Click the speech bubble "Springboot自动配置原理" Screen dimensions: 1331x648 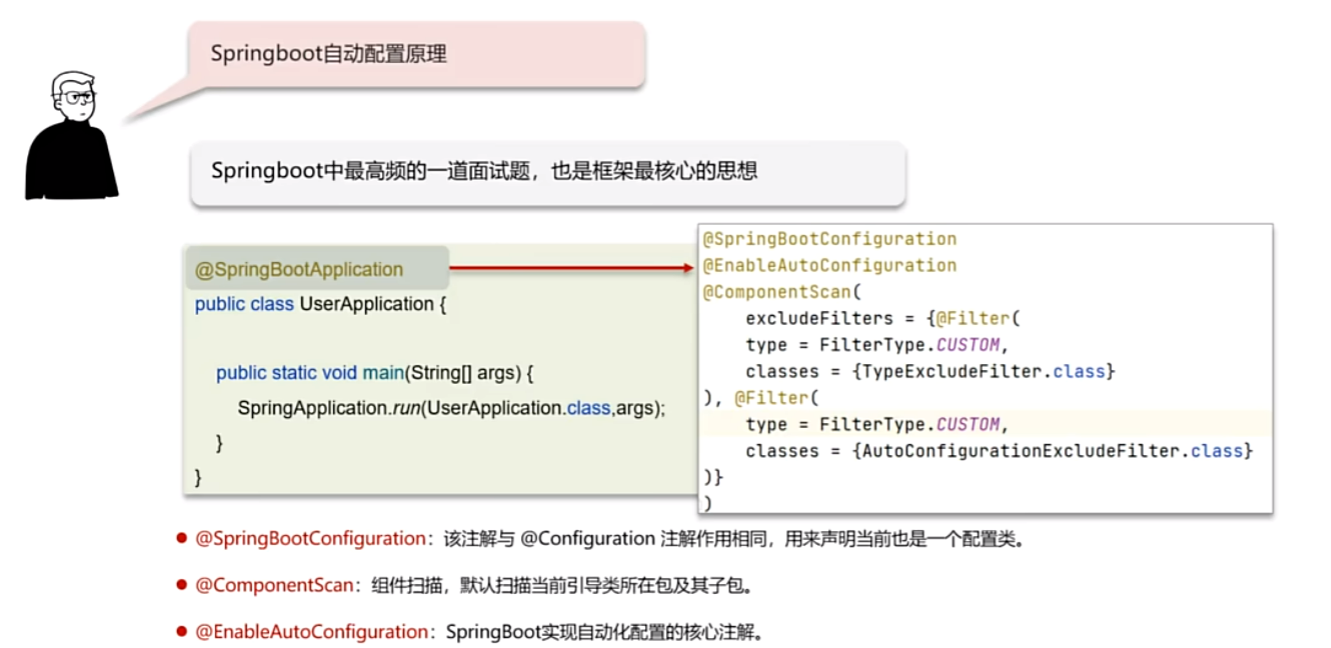pyautogui.click(x=416, y=54)
